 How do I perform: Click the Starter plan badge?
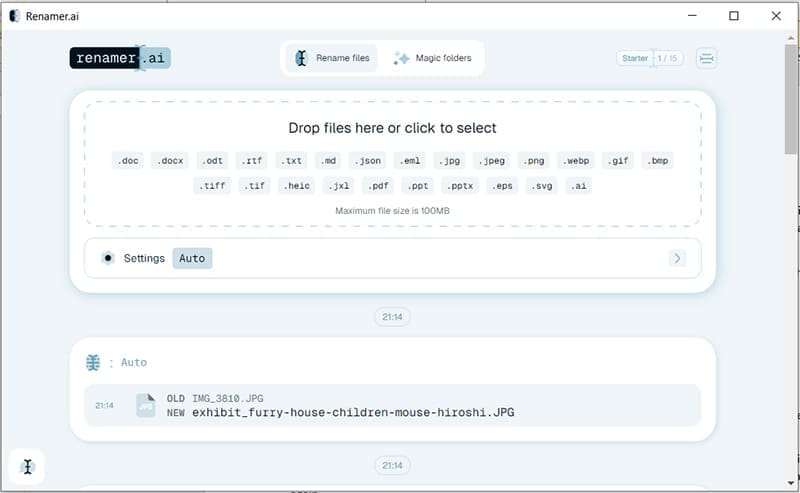pos(635,58)
